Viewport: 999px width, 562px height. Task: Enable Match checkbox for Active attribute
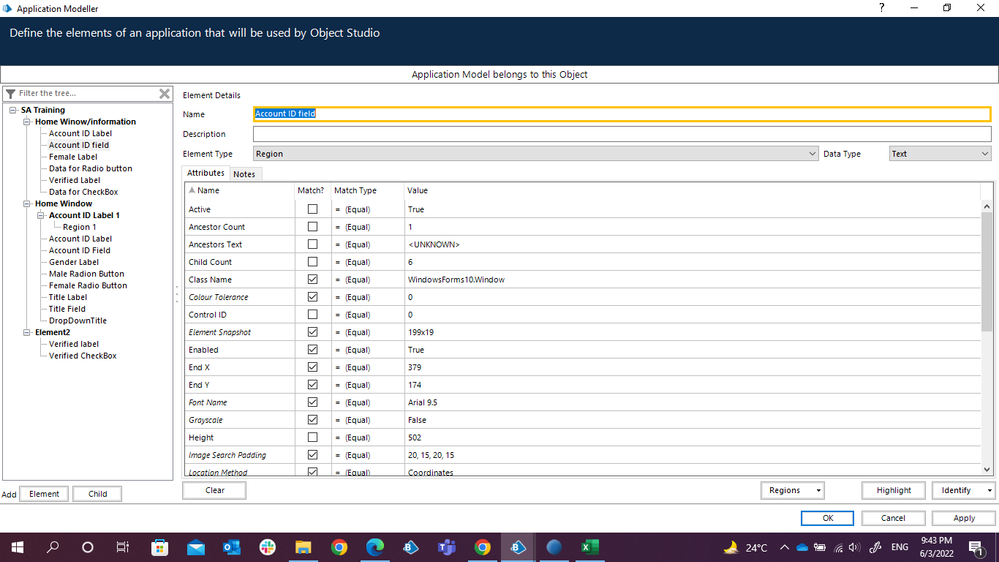pos(313,209)
